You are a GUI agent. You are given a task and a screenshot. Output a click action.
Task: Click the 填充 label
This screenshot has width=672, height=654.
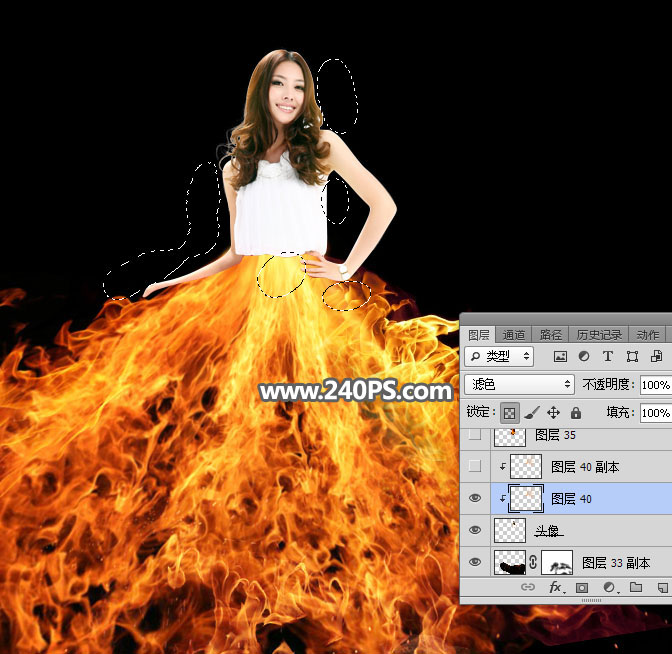pyautogui.click(x=621, y=413)
